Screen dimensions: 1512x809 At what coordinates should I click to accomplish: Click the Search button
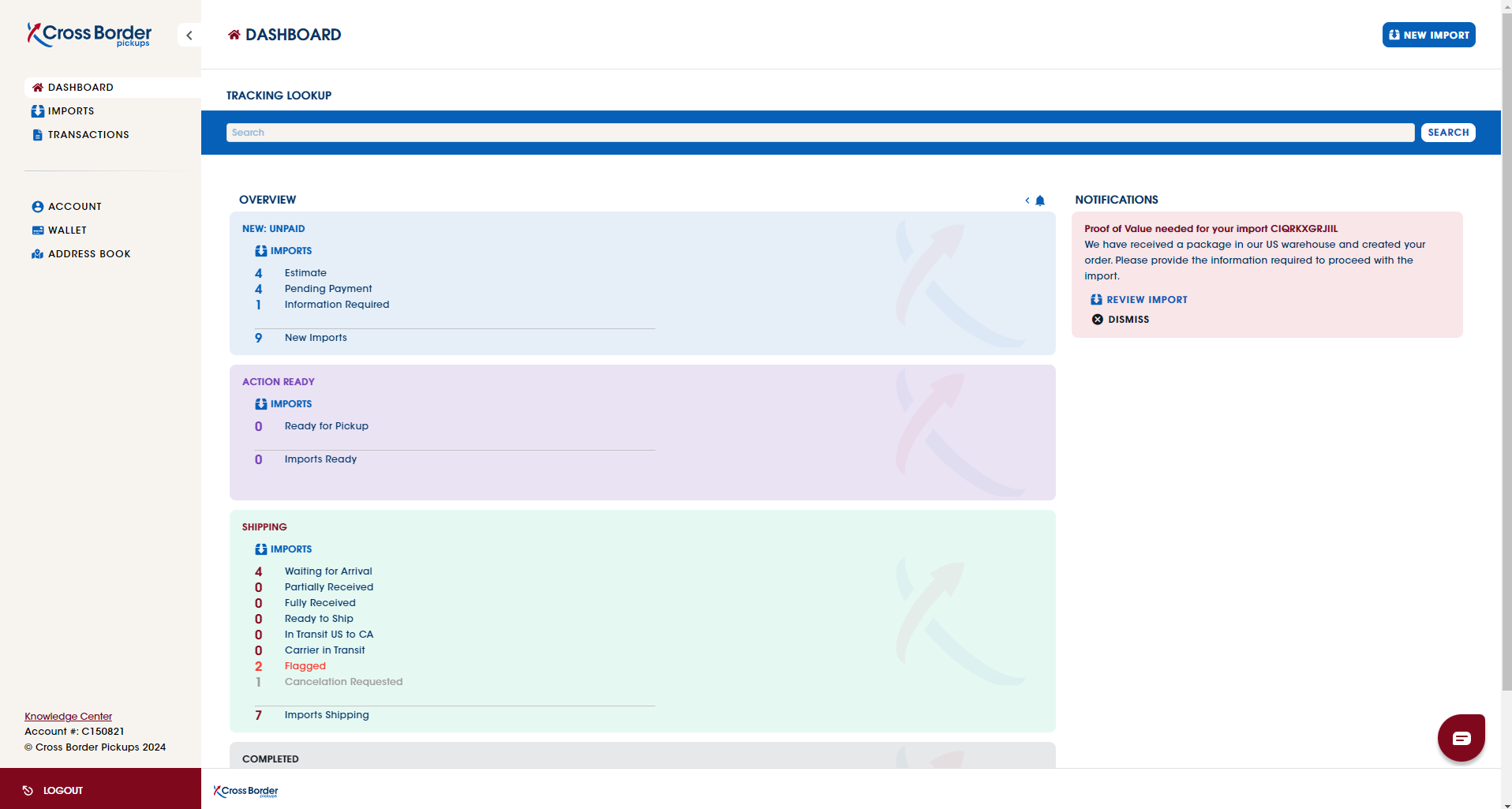1448,133
